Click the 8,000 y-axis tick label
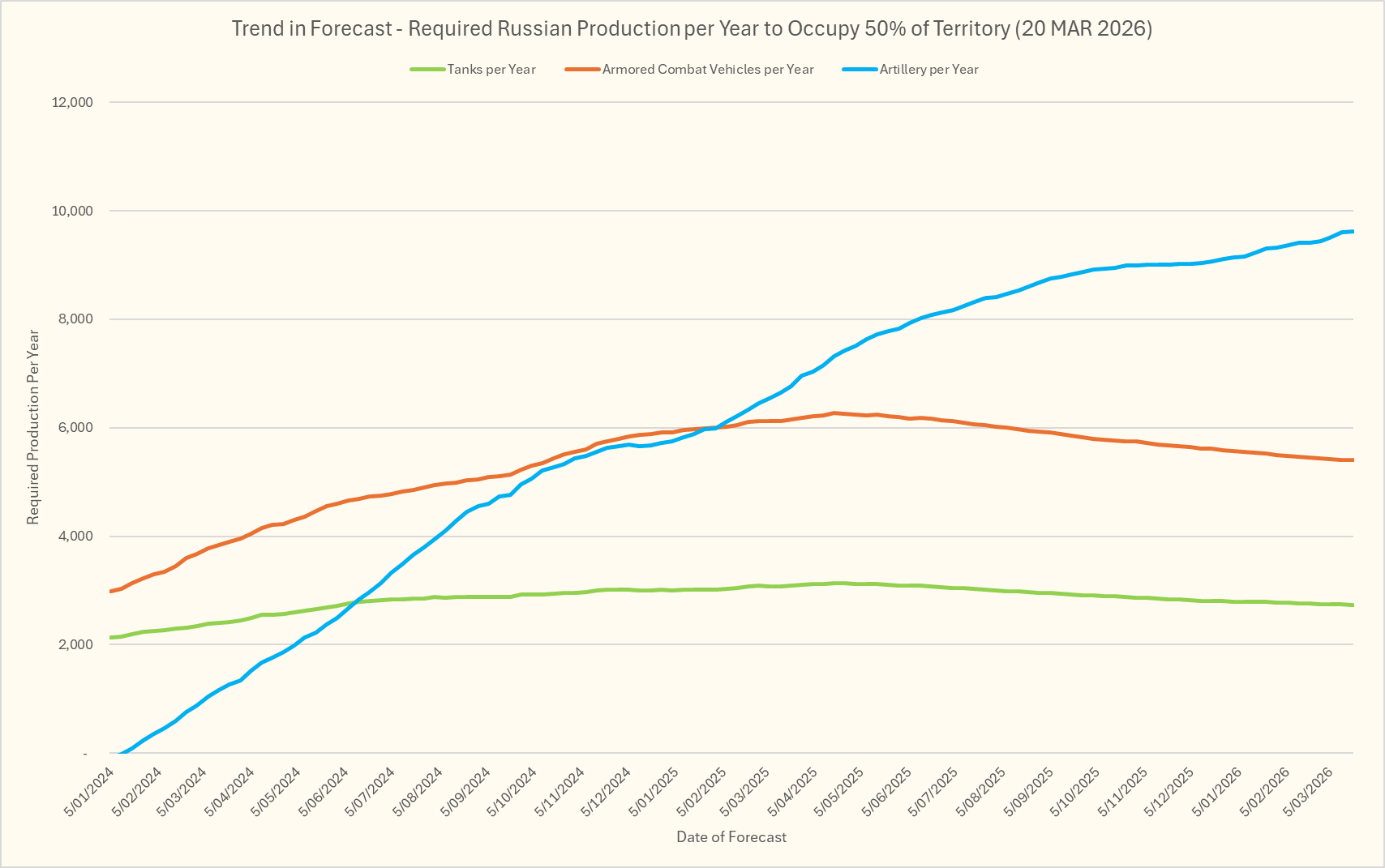 click(x=76, y=319)
